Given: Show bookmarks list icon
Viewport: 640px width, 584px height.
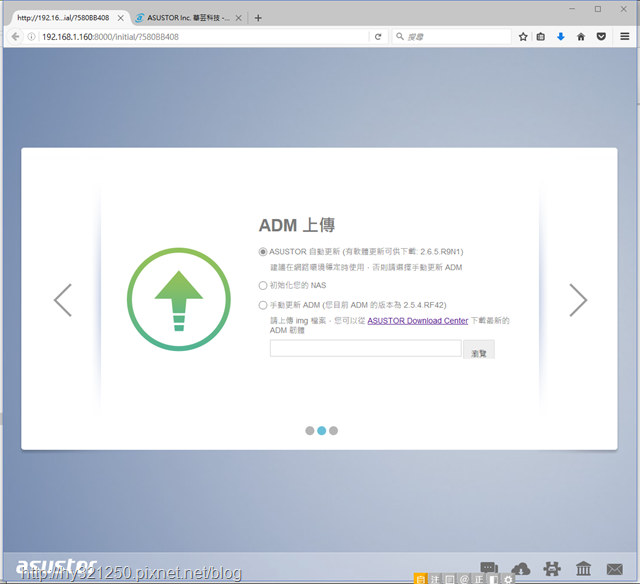Looking at the screenshot, I should coord(541,37).
